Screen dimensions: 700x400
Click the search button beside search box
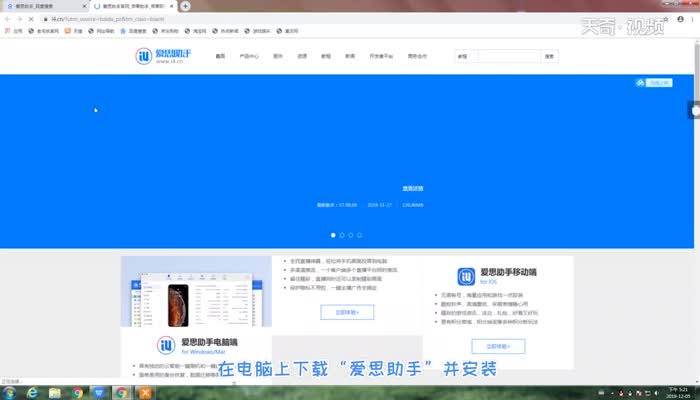(550, 56)
